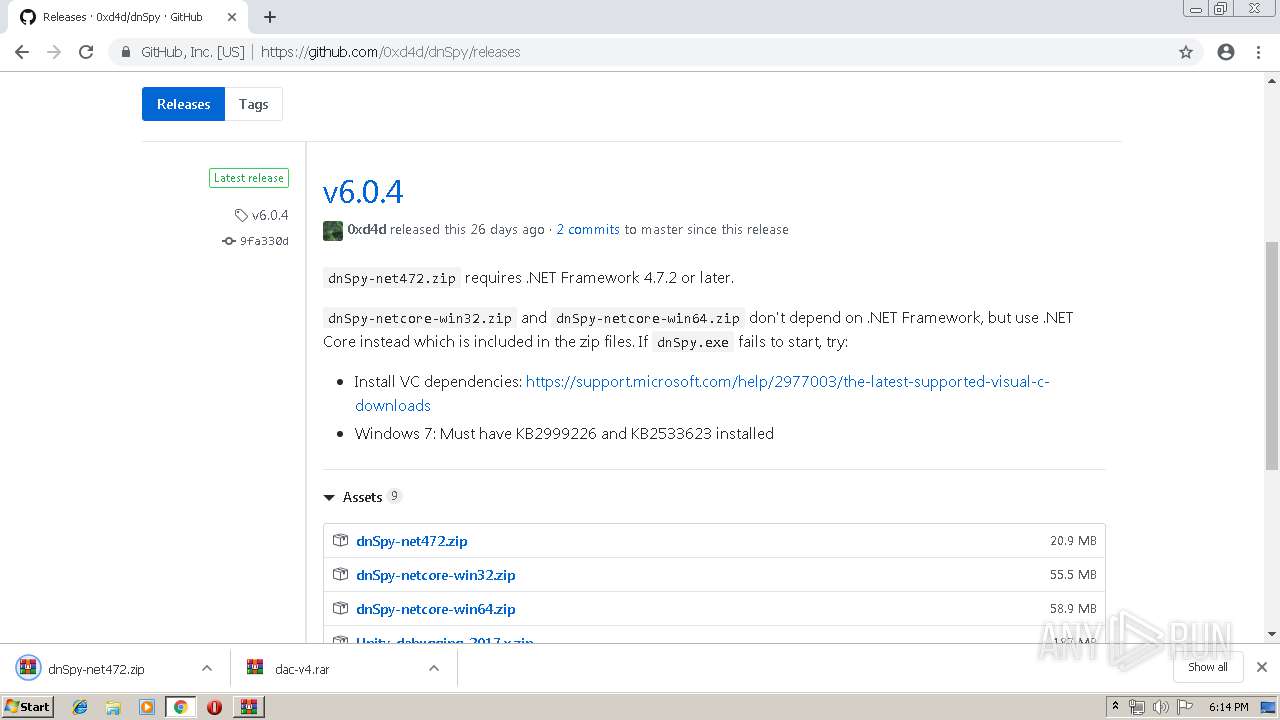Bookmark this page with star icon
The width and height of the screenshot is (1280, 720).
(1186, 52)
